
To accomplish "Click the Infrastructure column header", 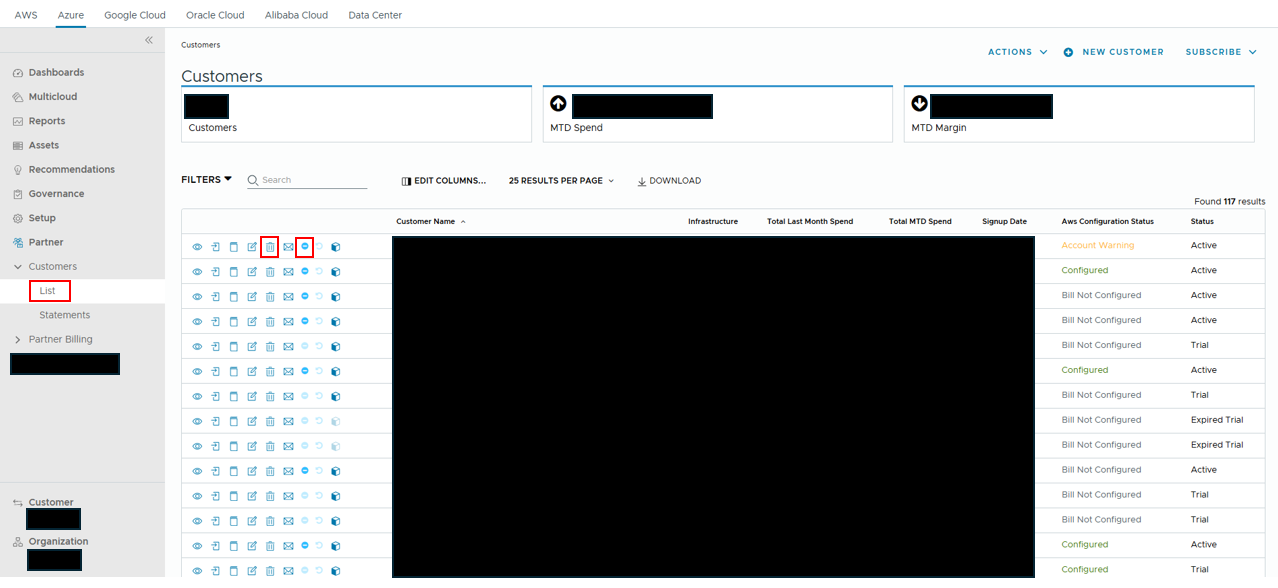I will coord(713,222).
